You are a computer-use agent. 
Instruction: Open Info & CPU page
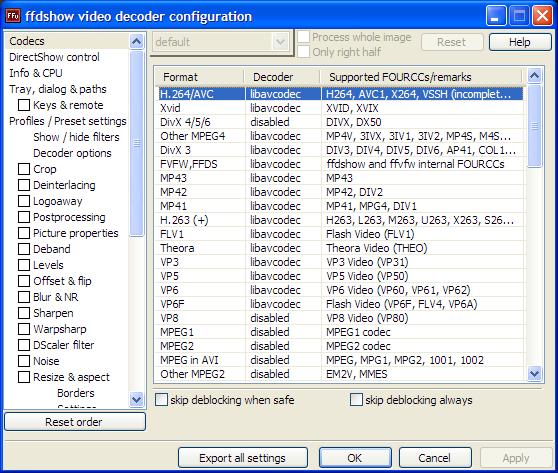click(36, 73)
